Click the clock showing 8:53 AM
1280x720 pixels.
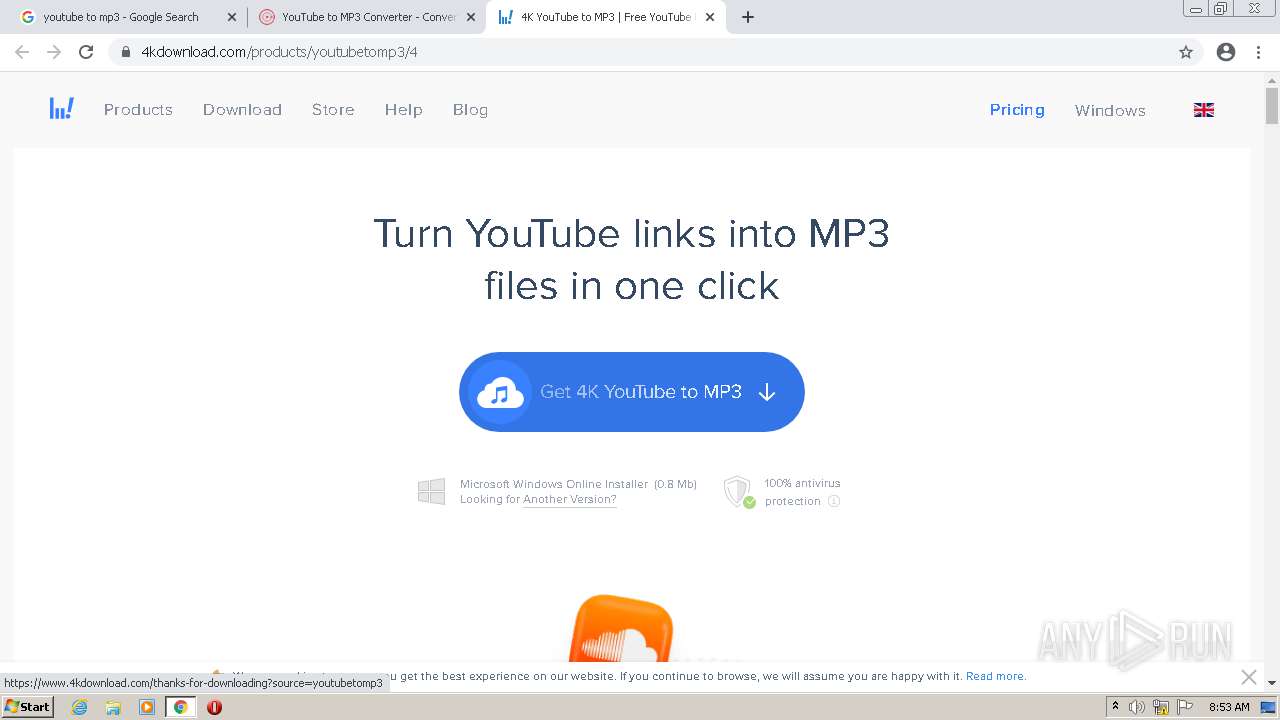tap(1229, 707)
